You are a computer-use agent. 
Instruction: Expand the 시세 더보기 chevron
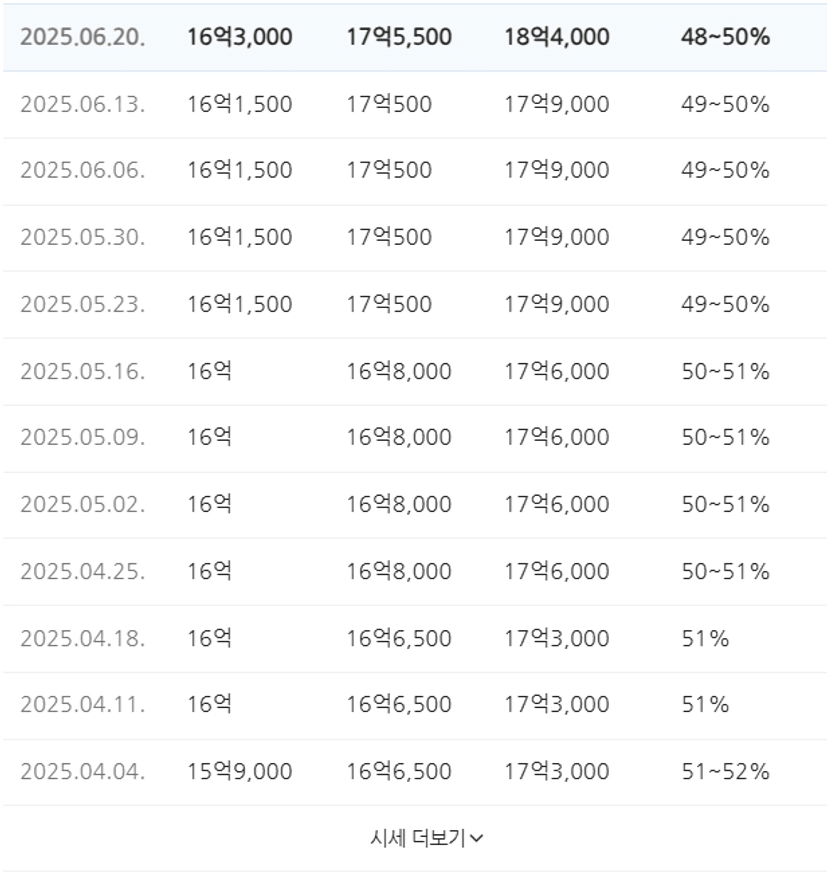coord(477,838)
